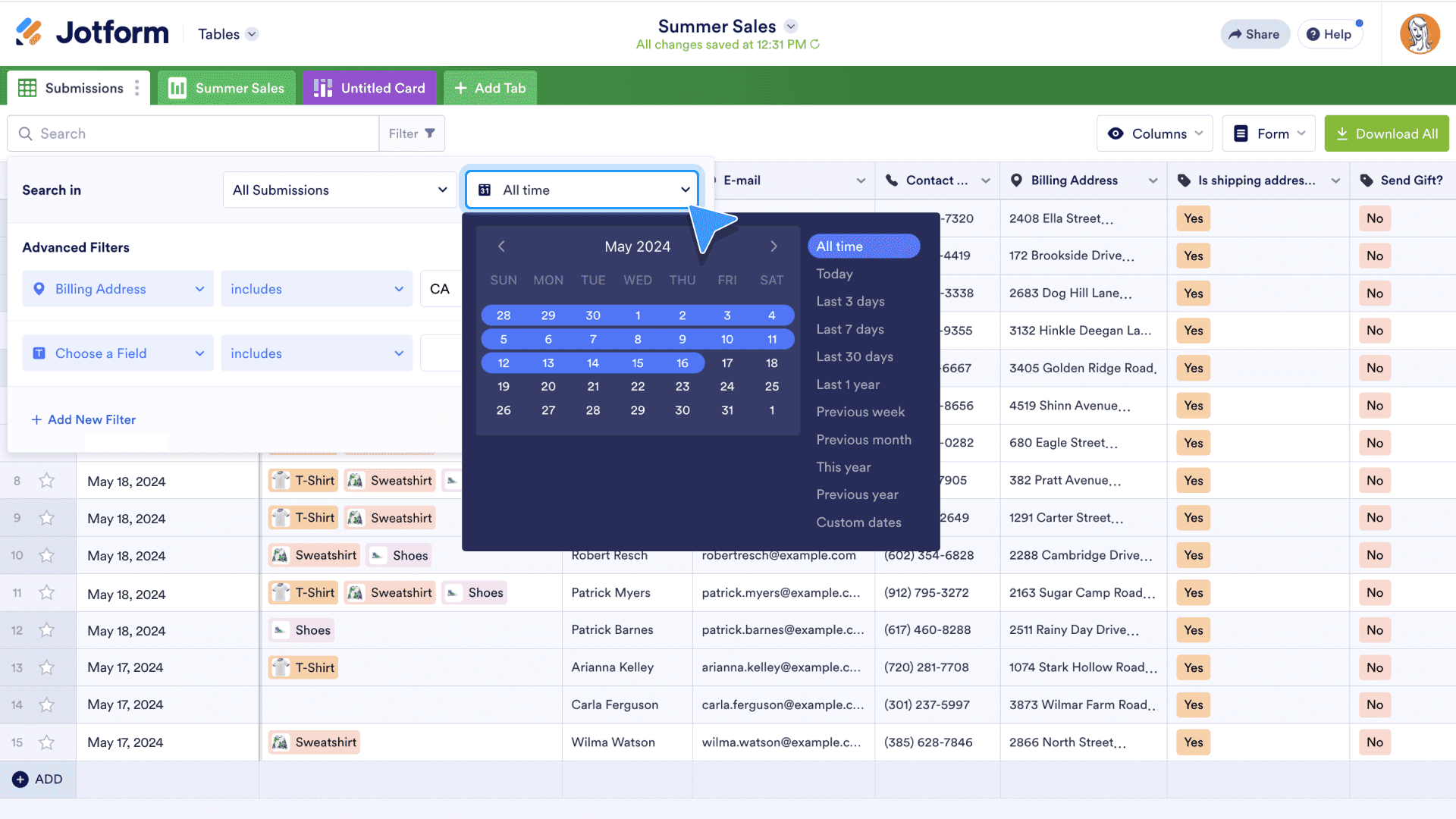The width and height of the screenshot is (1456, 819).
Task: Toggle the favorite star on Wilma Watson's row
Action: 47,742
